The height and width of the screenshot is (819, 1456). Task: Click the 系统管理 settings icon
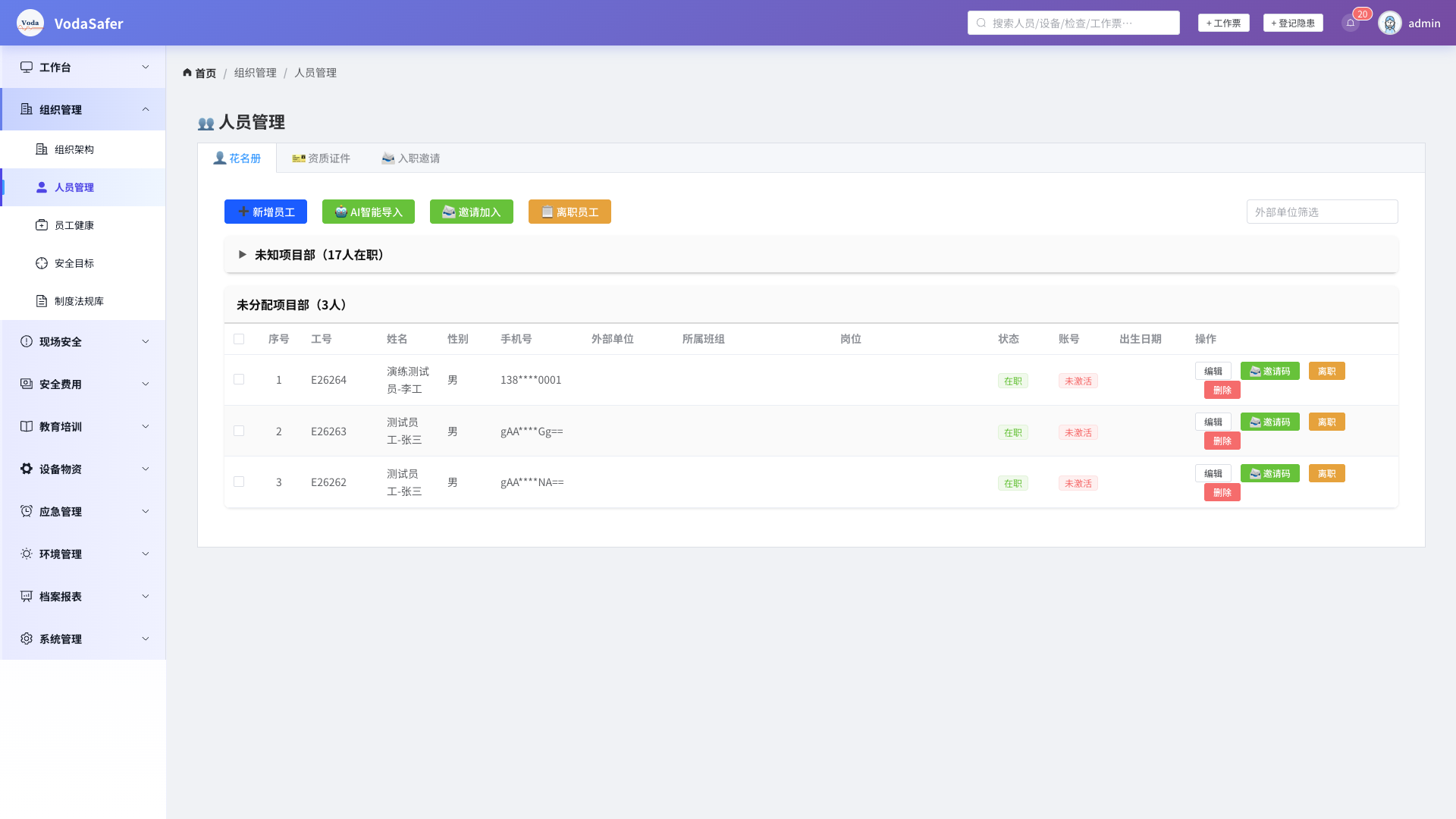click(x=27, y=639)
